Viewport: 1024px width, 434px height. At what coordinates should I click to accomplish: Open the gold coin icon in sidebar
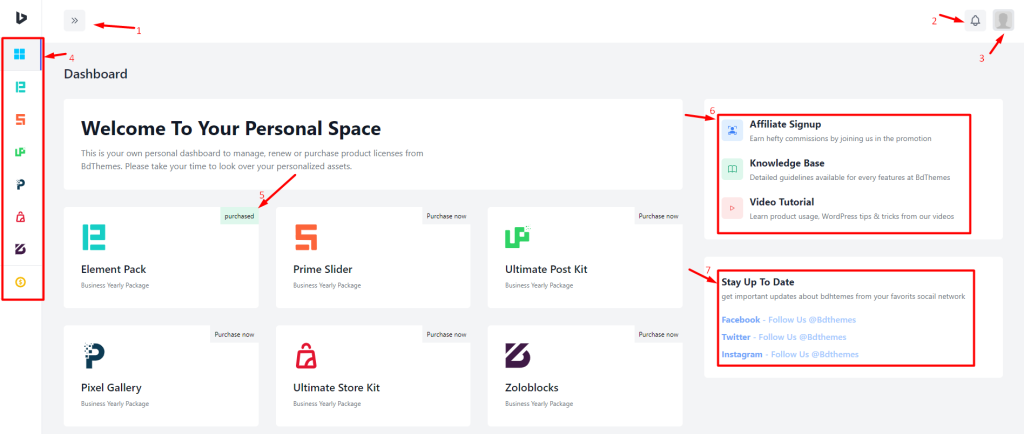[x=20, y=282]
